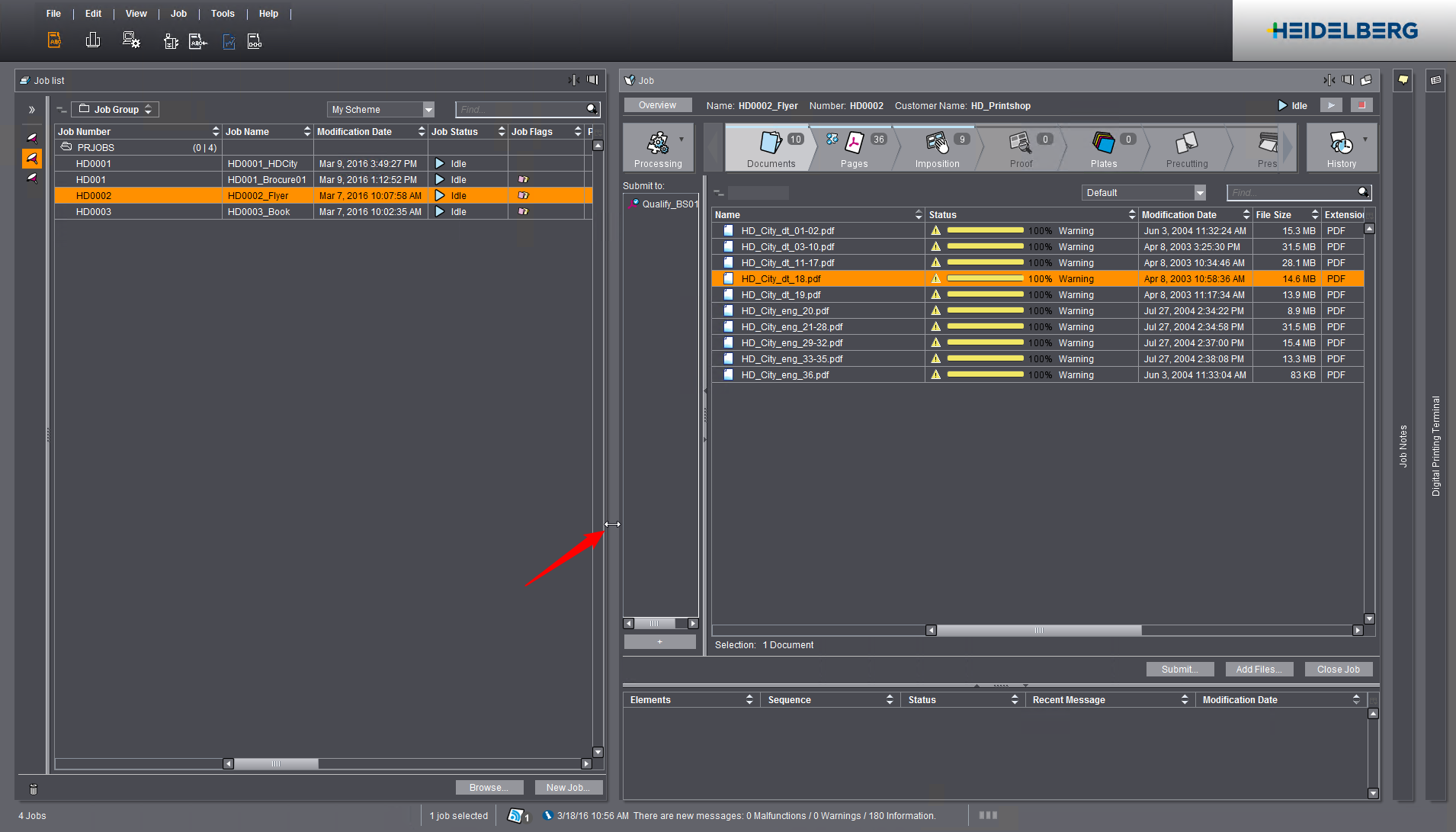Click the administration computer-gear toolbar icon

tap(131, 41)
